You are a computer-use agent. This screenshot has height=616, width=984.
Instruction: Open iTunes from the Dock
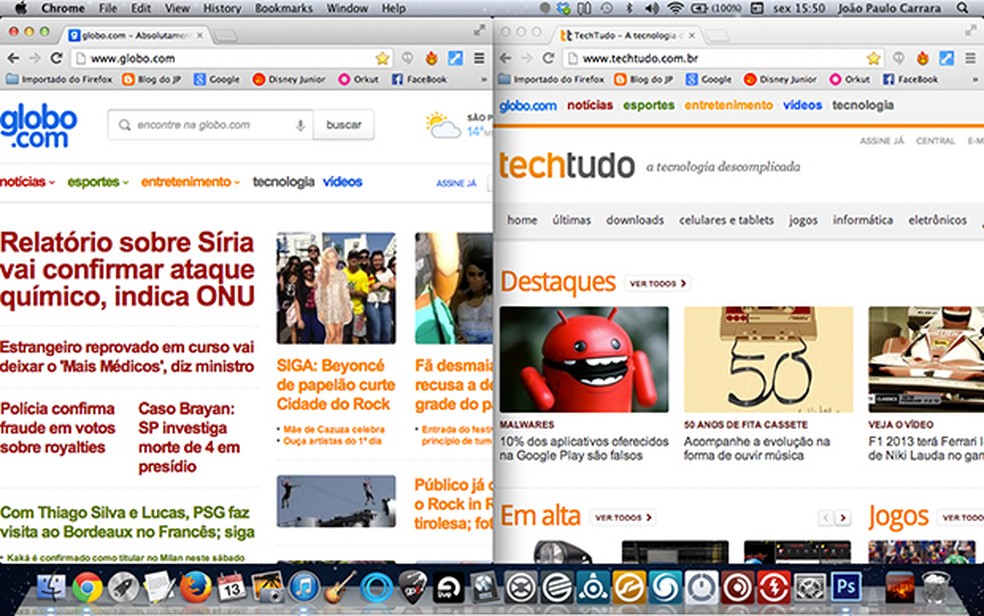[305, 588]
